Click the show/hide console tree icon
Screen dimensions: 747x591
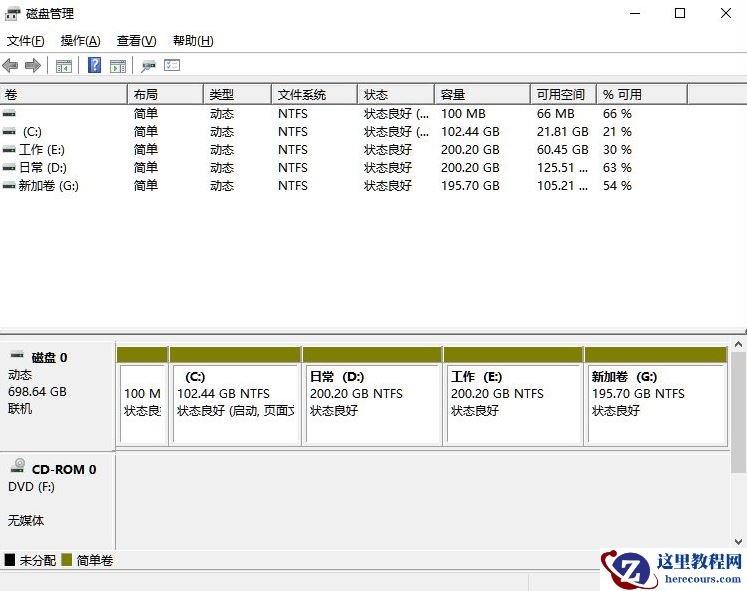(x=64, y=66)
